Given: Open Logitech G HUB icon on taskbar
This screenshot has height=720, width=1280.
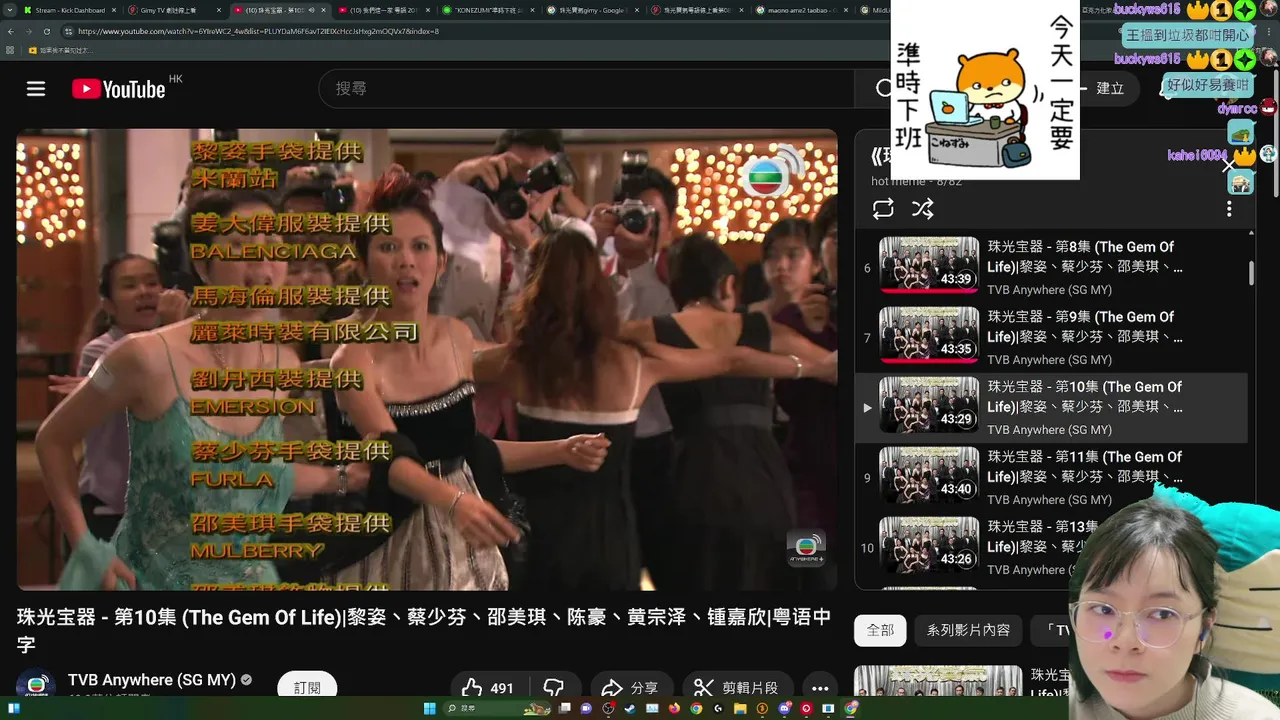Looking at the screenshot, I should click(718, 708).
